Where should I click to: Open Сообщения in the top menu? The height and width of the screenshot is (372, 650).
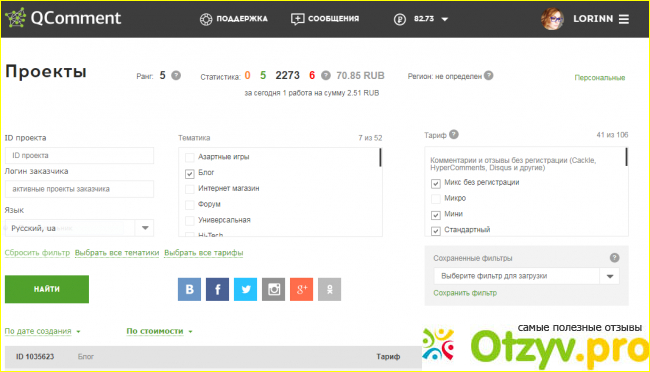[x=325, y=19]
